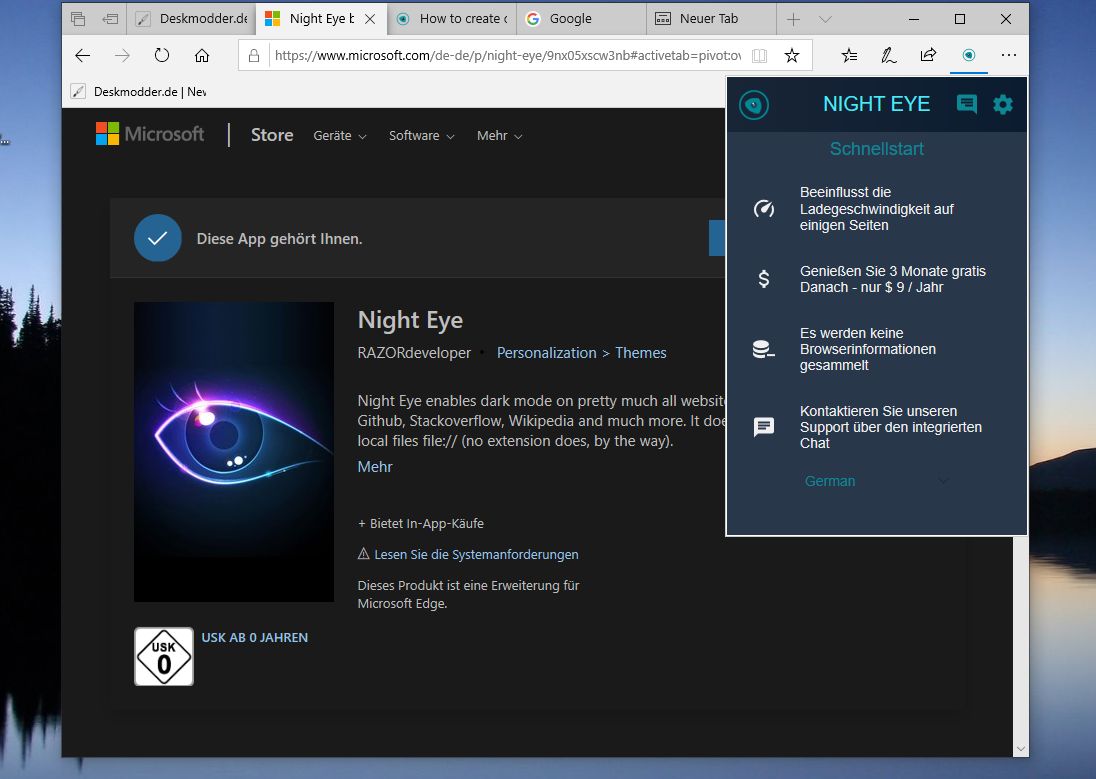The height and width of the screenshot is (779, 1096).
Task: Click the page scrollbar down arrow
Action: 1021,748
